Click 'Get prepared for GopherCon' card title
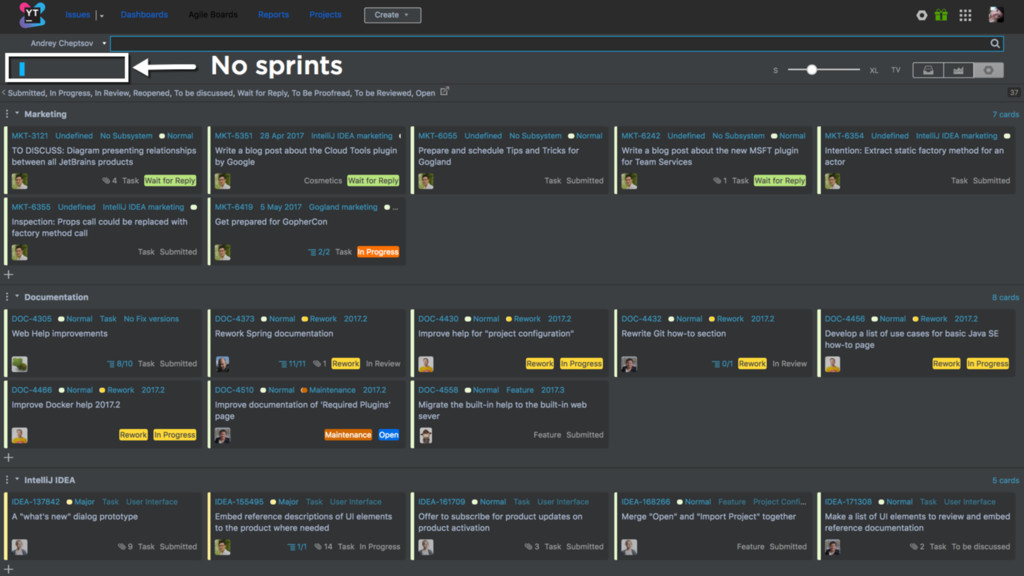 [x=271, y=222]
